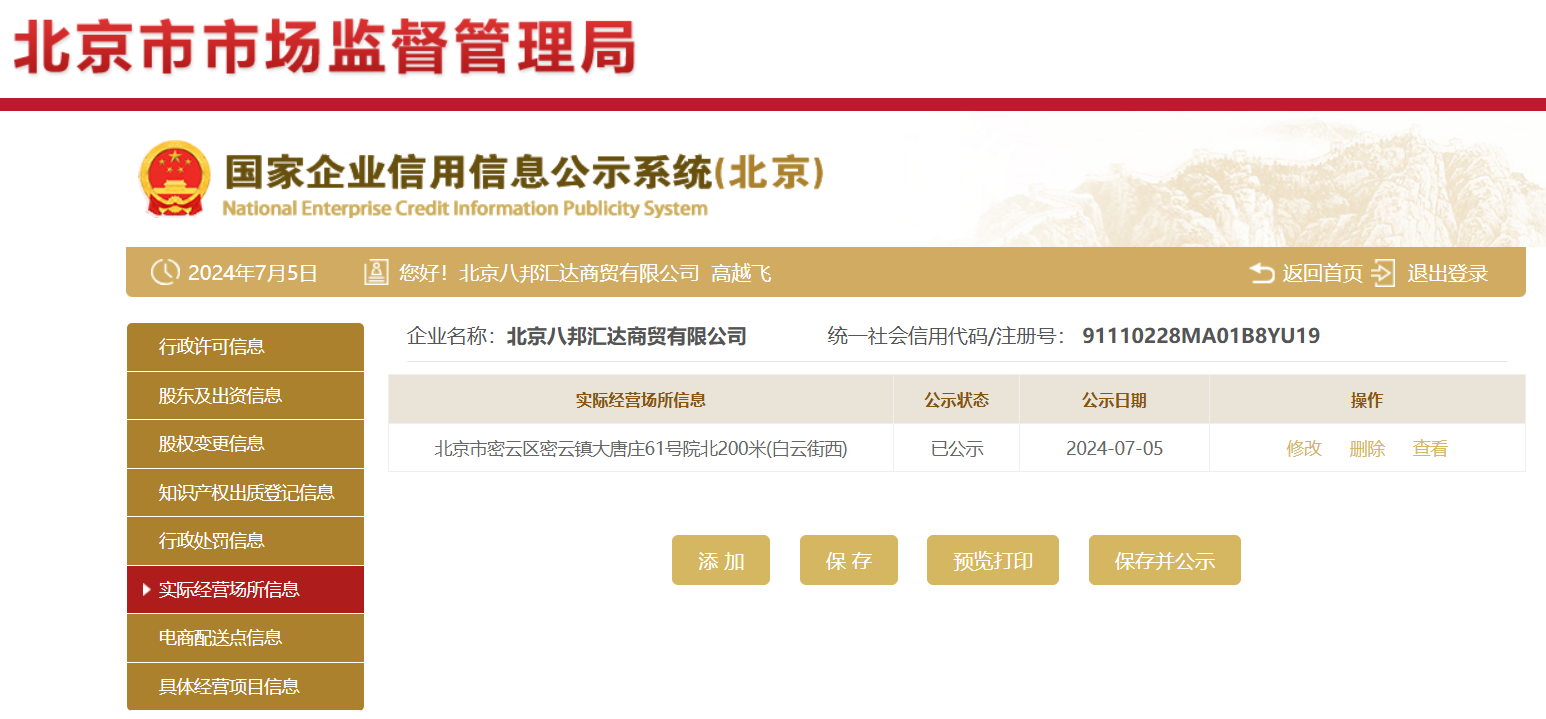The height and width of the screenshot is (719, 1546).
Task: Click the user profile icon before 您好
Action: (376, 272)
